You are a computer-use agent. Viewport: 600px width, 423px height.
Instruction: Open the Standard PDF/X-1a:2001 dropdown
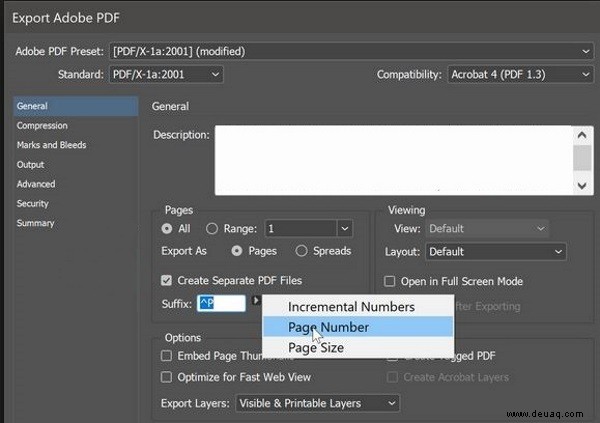coord(166,74)
